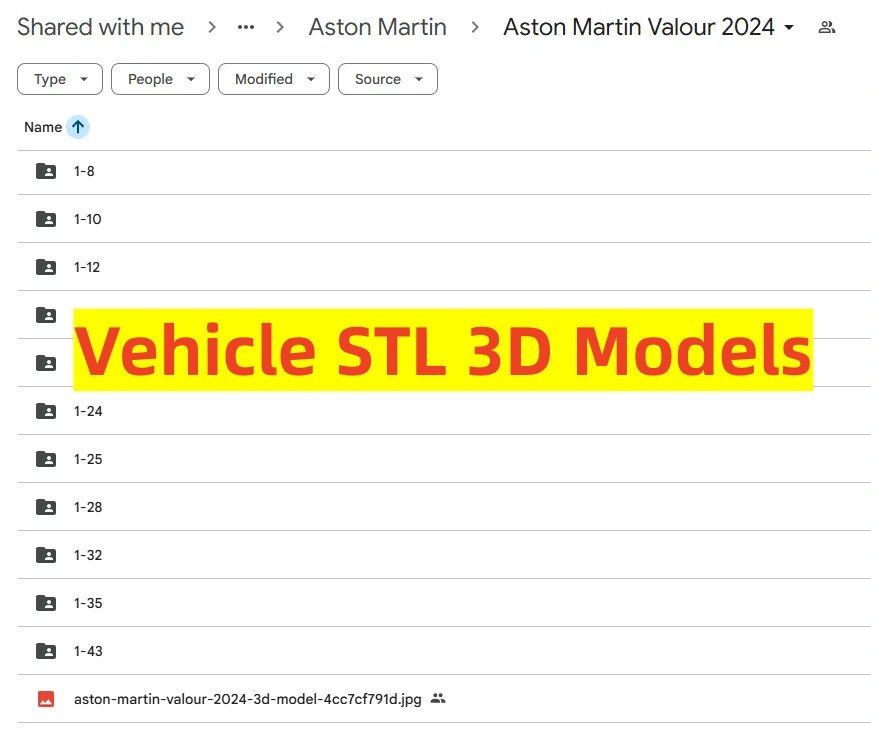Screen dimensions: 871x745
Task: Click the Name column header
Action: (x=43, y=127)
